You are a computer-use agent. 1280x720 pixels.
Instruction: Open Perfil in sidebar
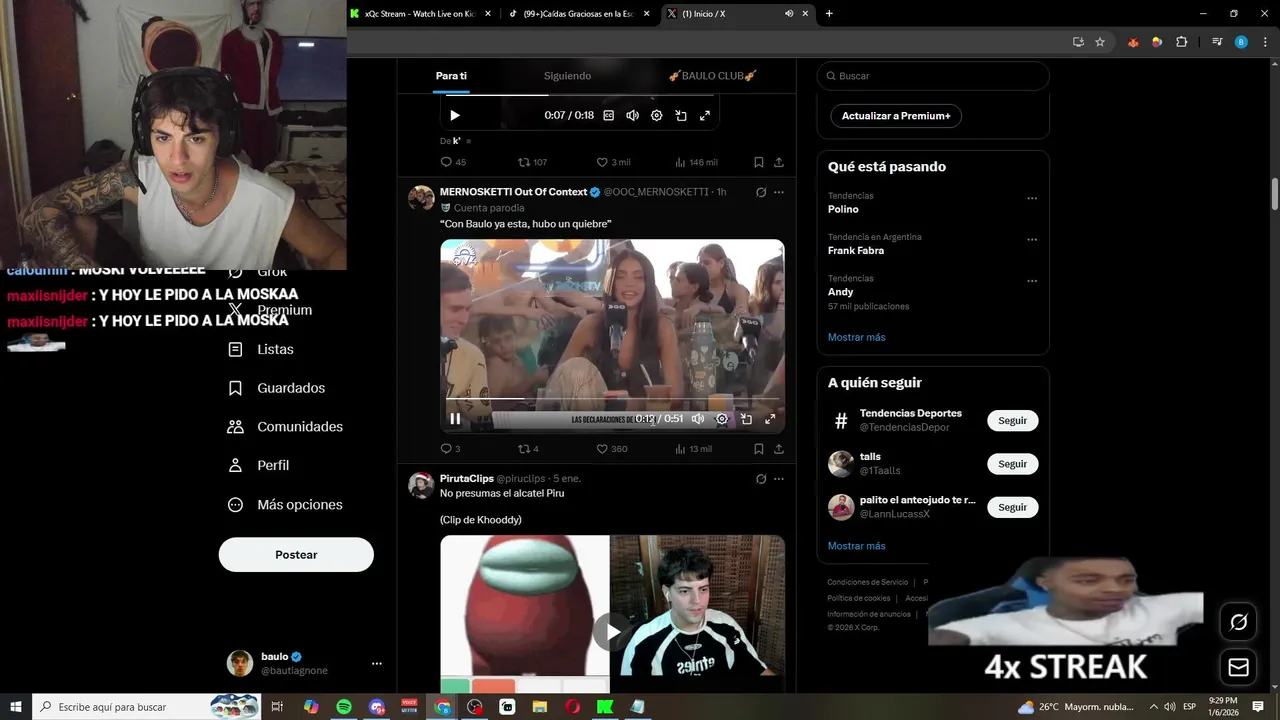tap(259, 465)
